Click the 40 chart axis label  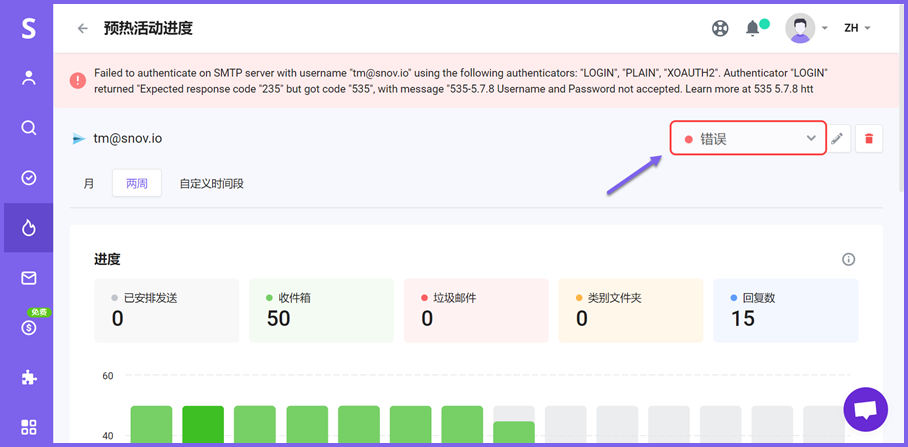pos(108,435)
